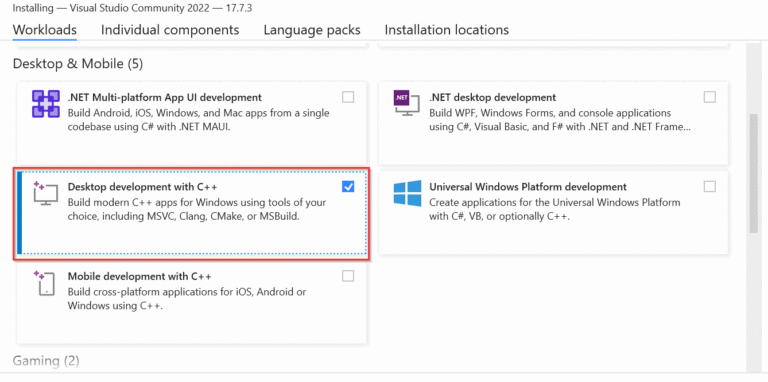
Task: Click the Mobile development with C++ title
Action: click(x=140, y=276)
